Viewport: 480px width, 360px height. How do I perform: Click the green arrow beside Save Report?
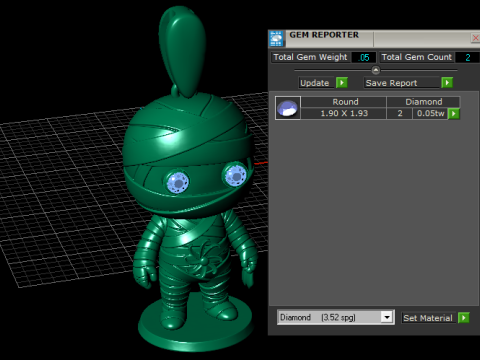pyautogui.click(x=447, y=82)
